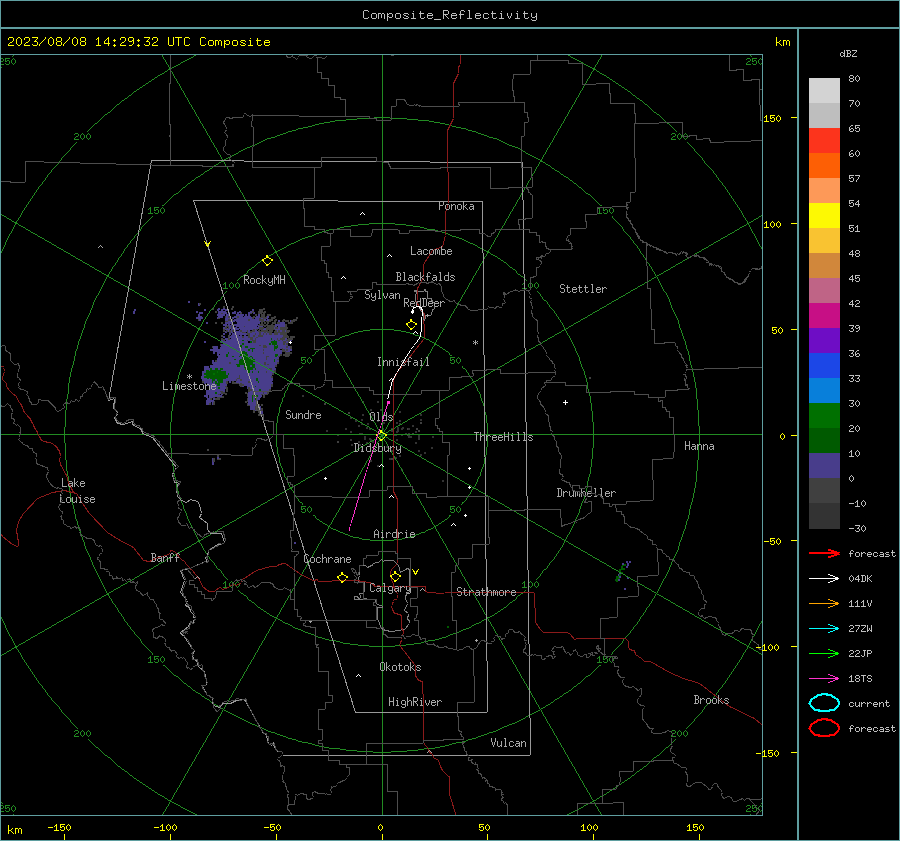Click the Lacombe city label

(431, 251)
